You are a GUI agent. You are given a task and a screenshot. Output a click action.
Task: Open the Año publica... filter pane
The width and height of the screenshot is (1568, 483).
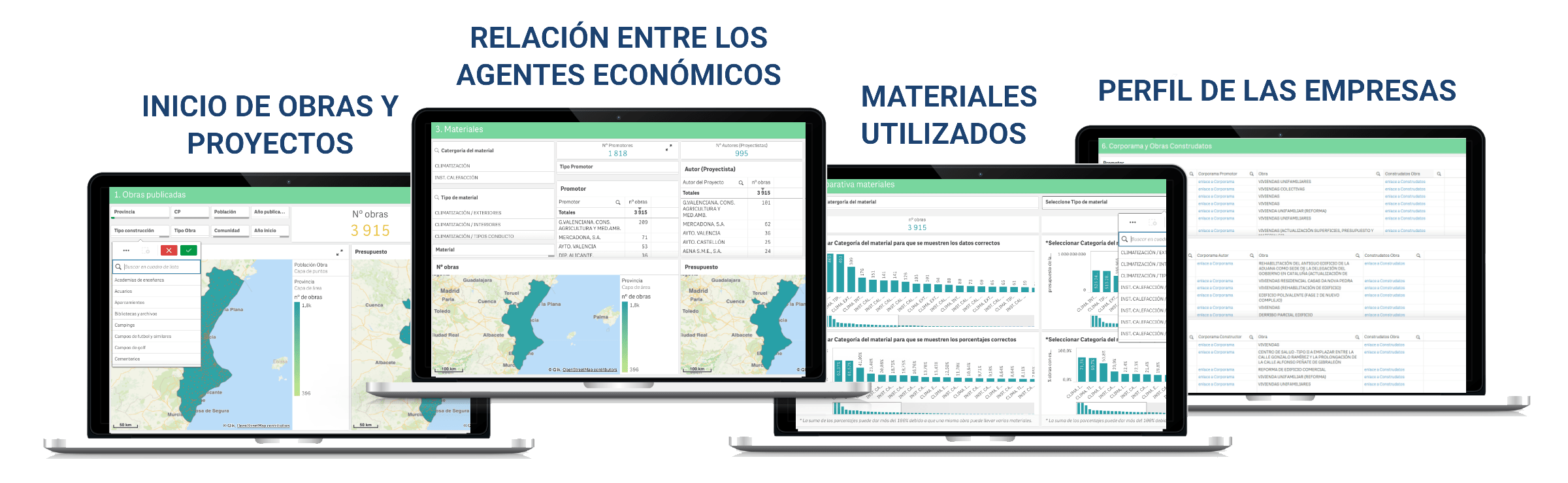coord(270,212)
